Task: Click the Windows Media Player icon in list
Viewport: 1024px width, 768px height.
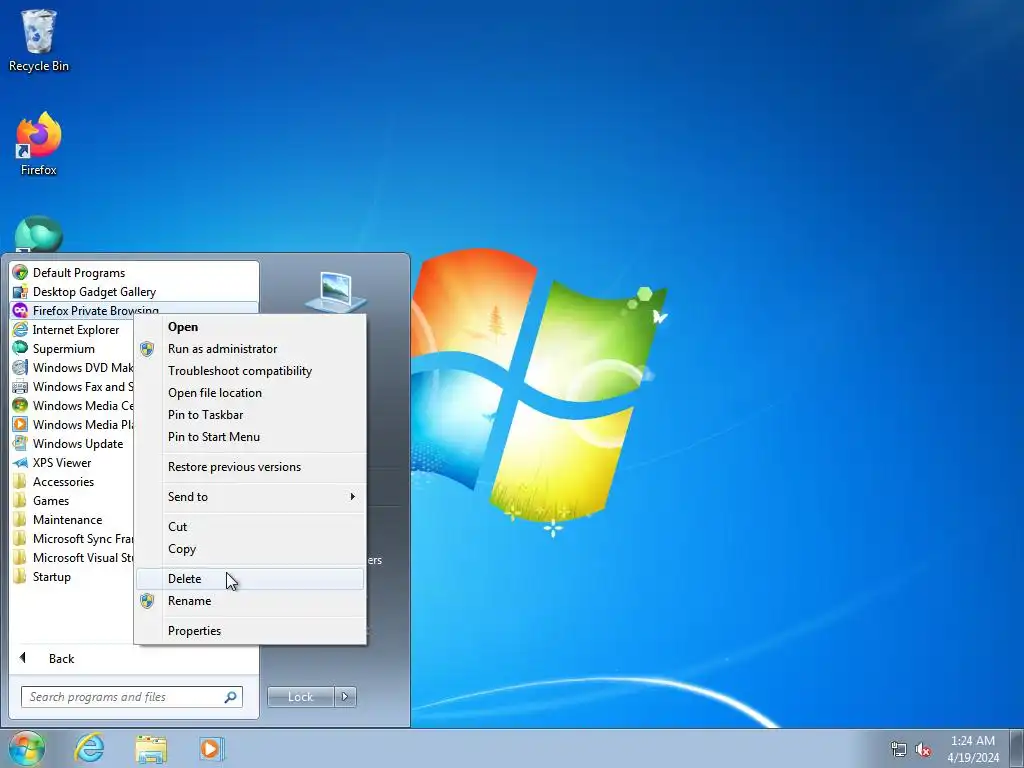Action: pos(20,424)
